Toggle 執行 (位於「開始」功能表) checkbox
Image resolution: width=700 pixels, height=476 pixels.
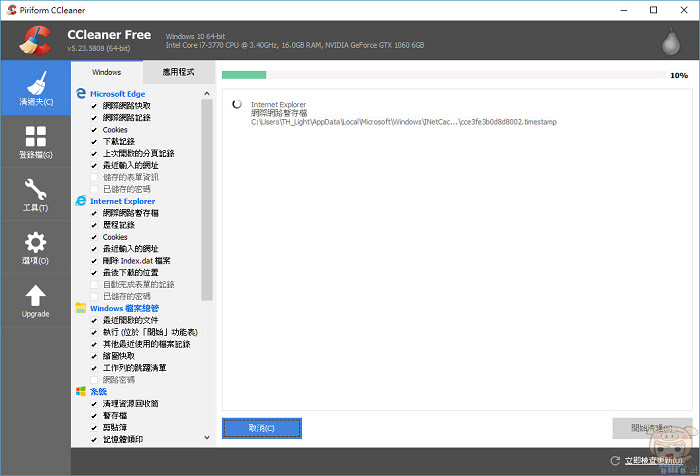[x=94, y=332]
